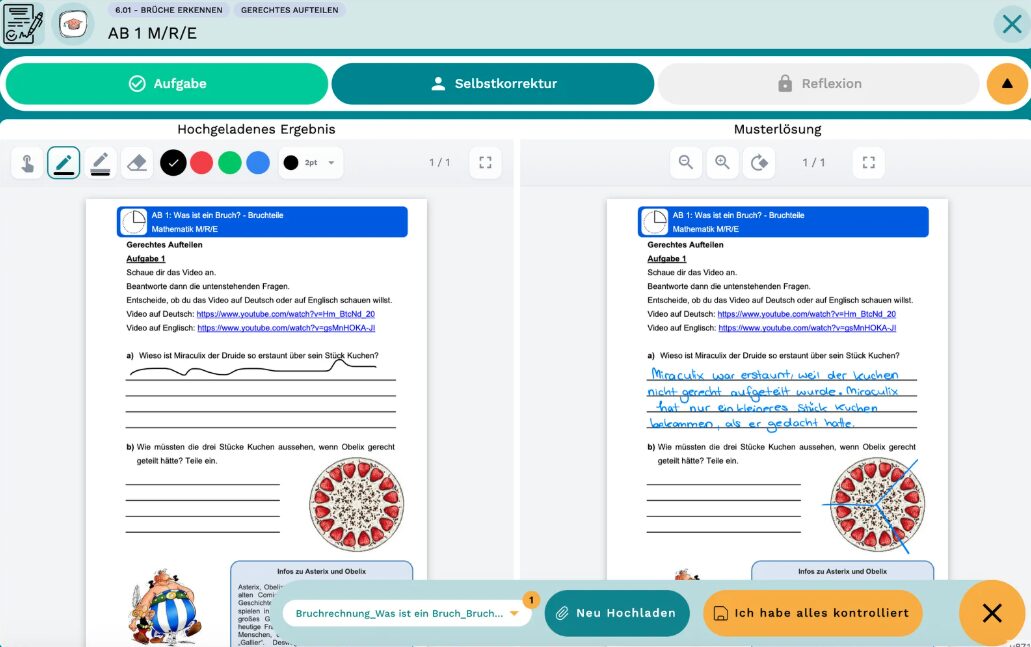
Task: Select the highlighter marker tool
Action: [100, 162]
